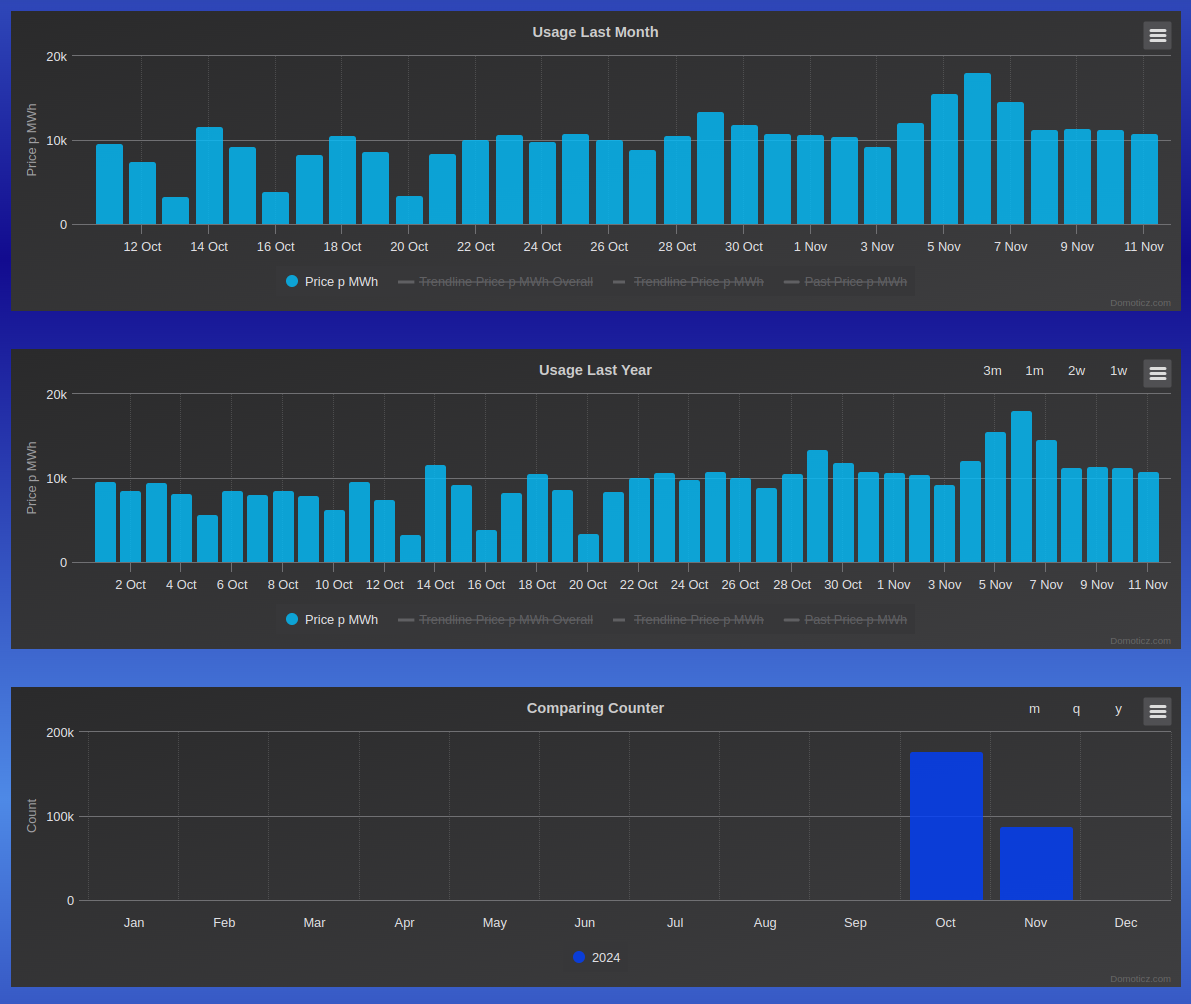Click the tallest 6 Nov bar in Last Month chart

point(978,149)
